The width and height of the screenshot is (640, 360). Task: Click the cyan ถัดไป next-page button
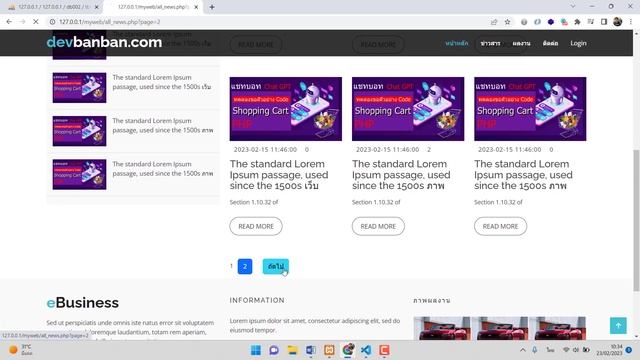(276, 266)
